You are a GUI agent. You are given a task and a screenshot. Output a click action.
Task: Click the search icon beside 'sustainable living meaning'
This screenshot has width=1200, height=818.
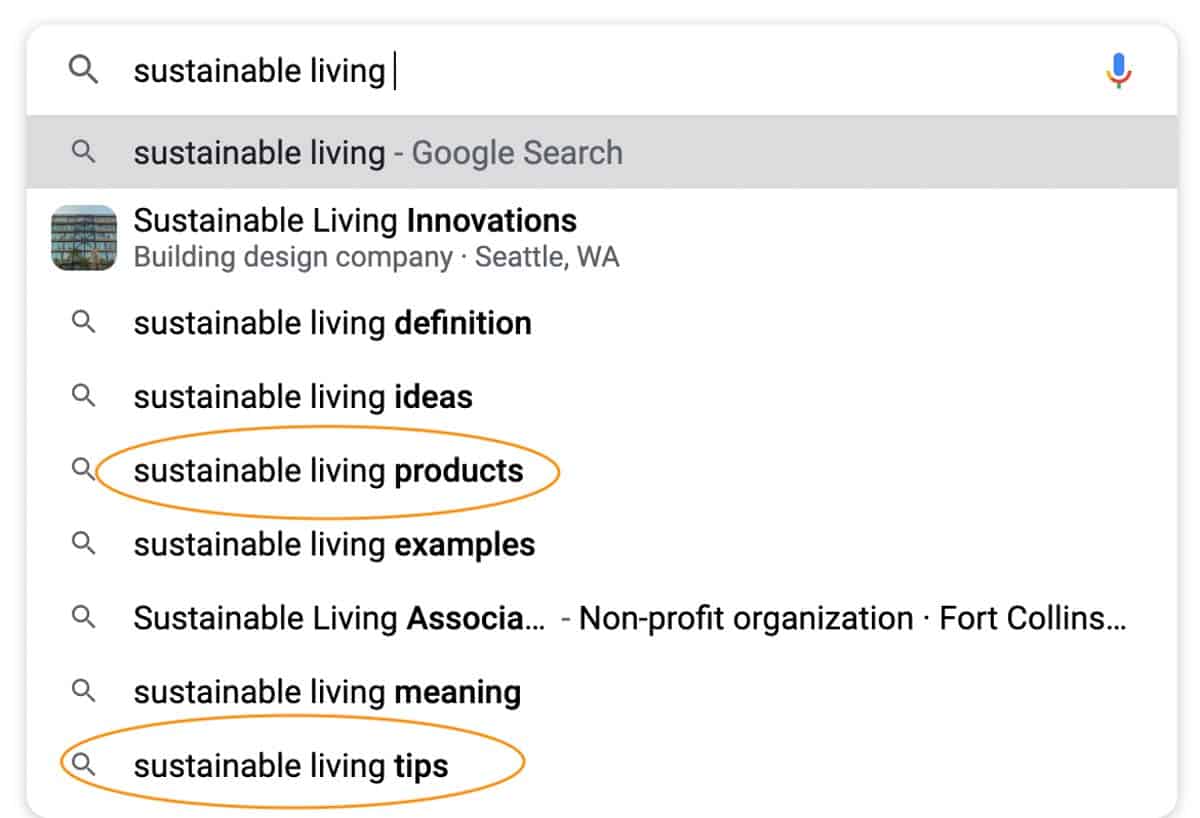click(x=84, y=691)
